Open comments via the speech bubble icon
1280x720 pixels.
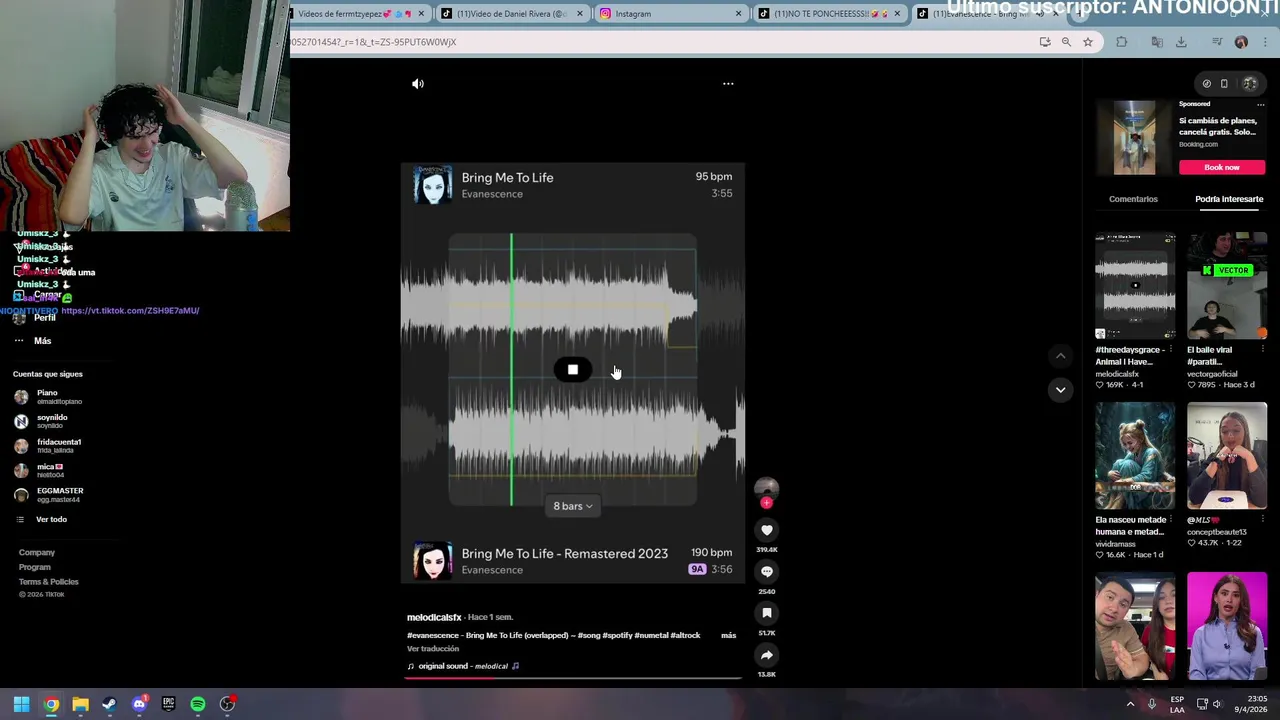point(767,572)
